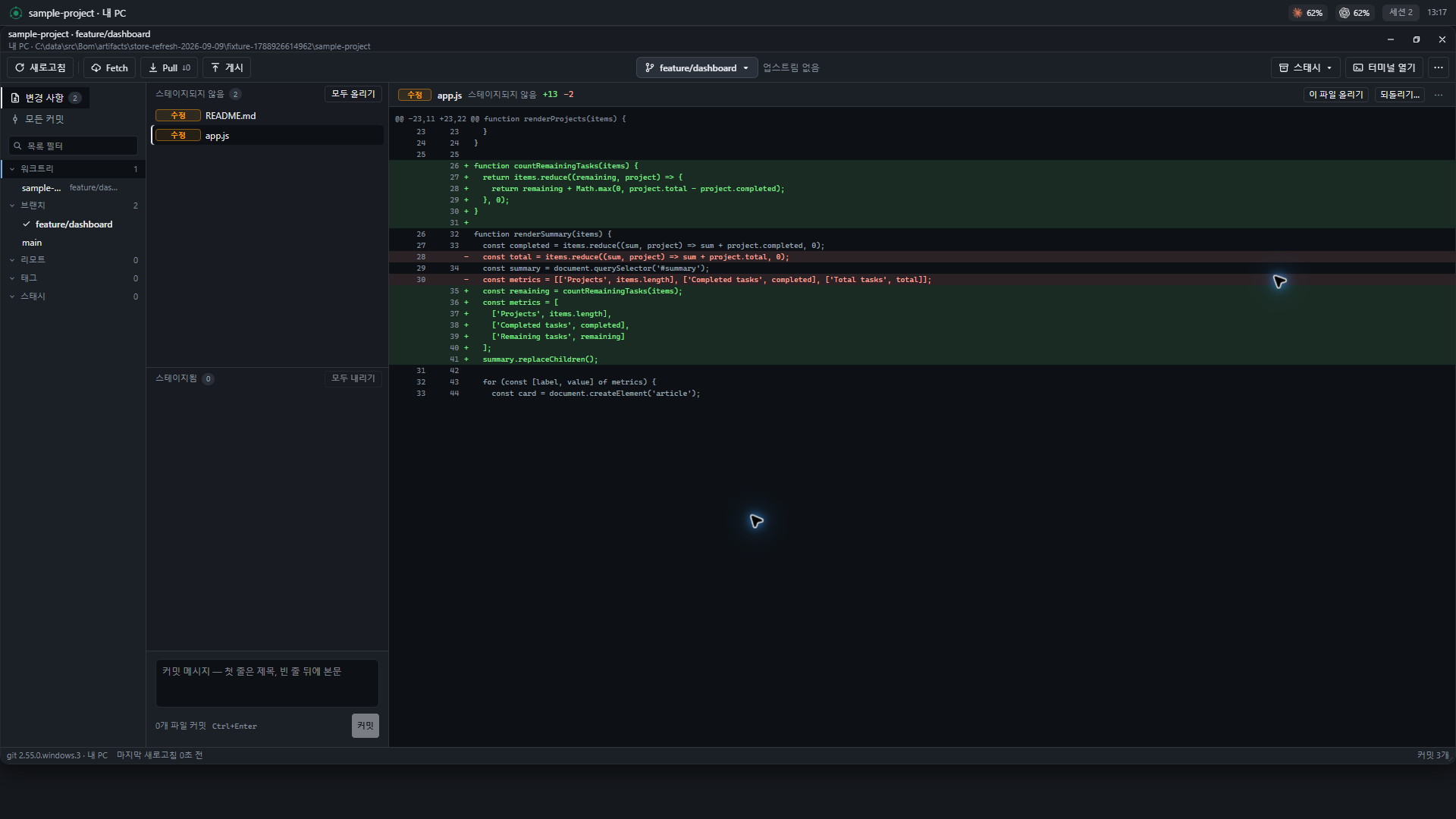Screen dimensions: 1456x819
Task: Select the sample-project worktree entry
Action: click(73, 187)
